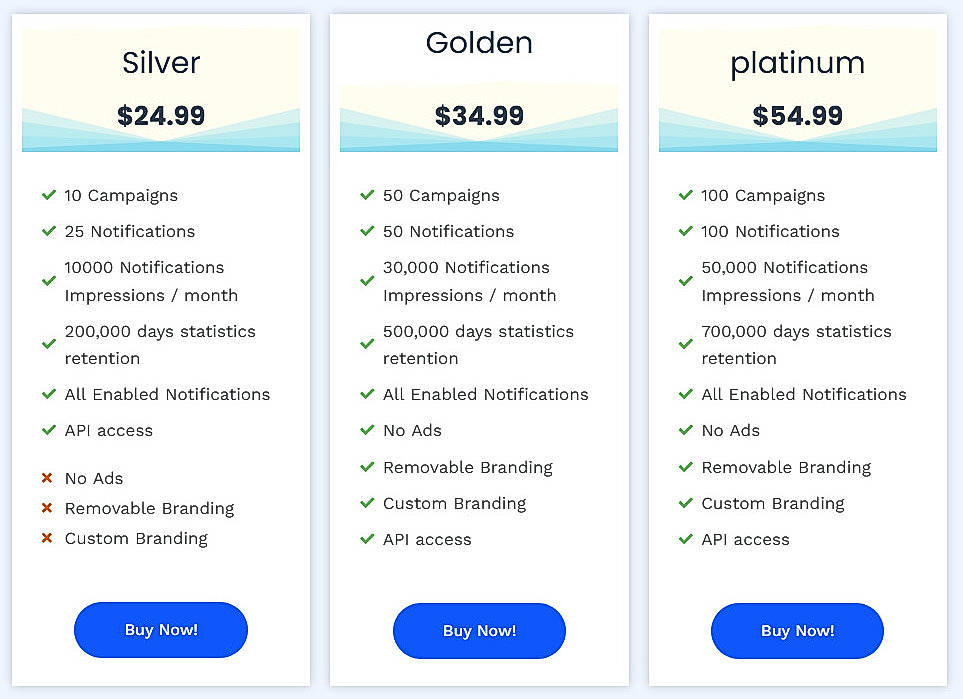Select the Silver plan header

click(x=160, y=62)
